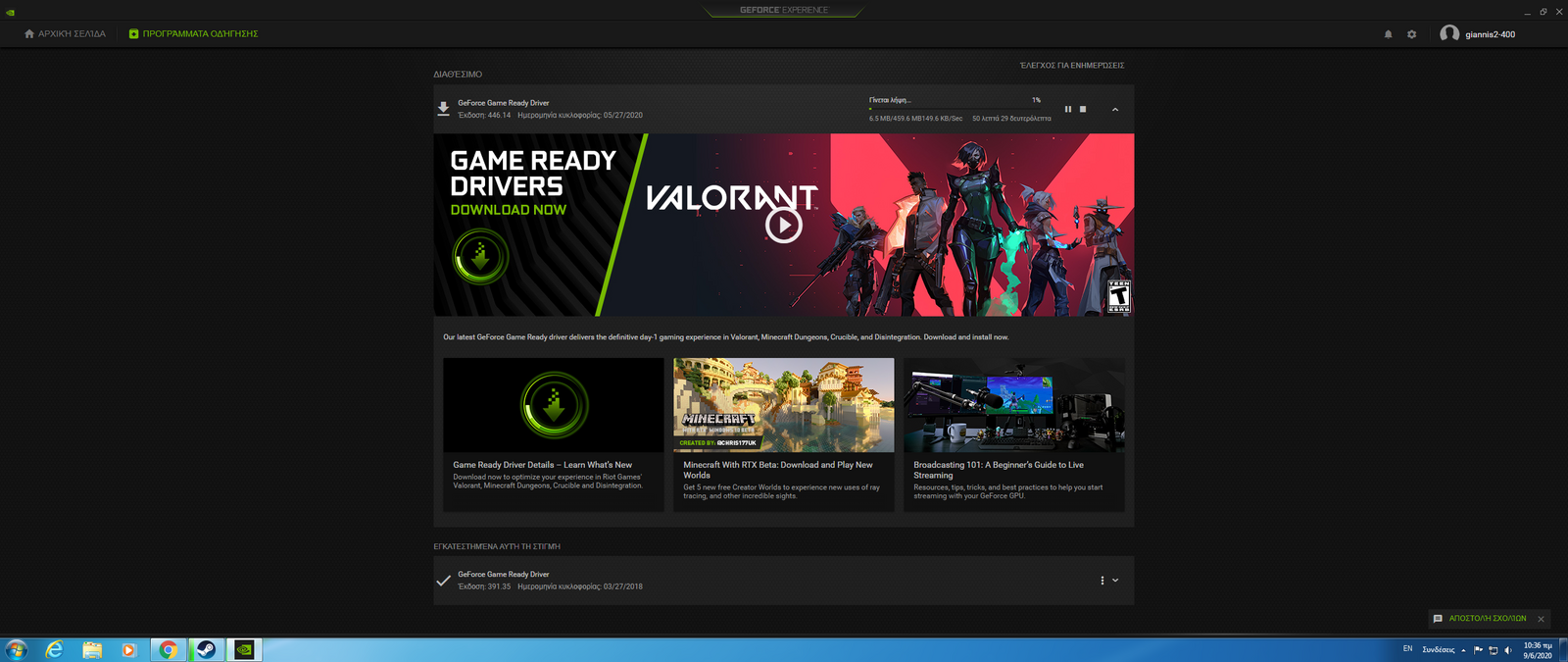Image resolution: width=1568 pixels, height=662 pixels.
Task: Show hidden tray icons arrow
Action: click(1464, 650)
